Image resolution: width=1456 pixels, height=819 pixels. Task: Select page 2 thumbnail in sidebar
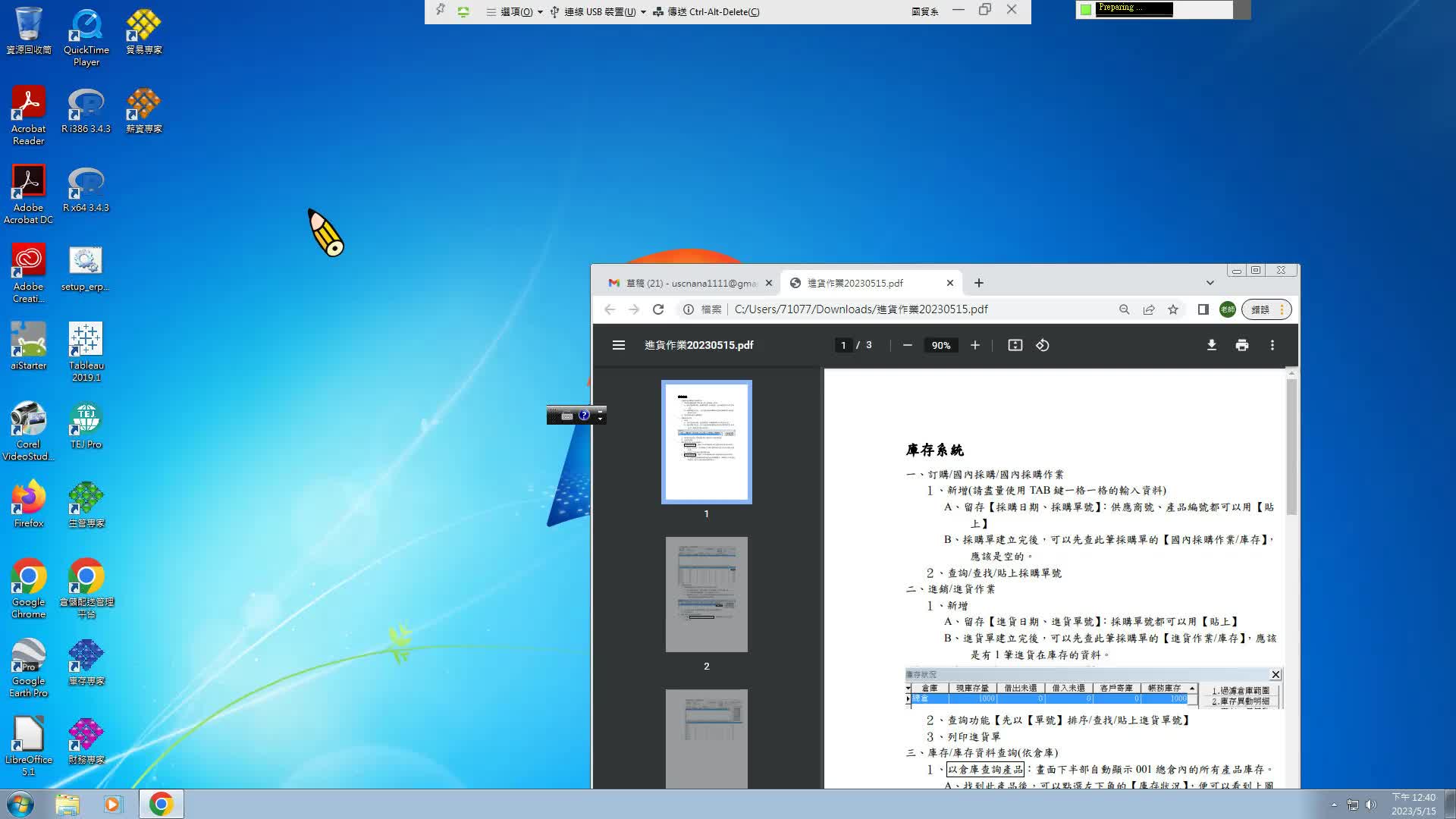(706, 594)
